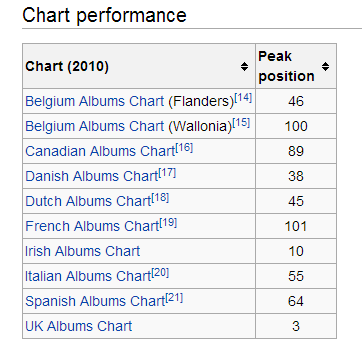Open footnote 17 beside Danish chart

click(x=167, y=173)
